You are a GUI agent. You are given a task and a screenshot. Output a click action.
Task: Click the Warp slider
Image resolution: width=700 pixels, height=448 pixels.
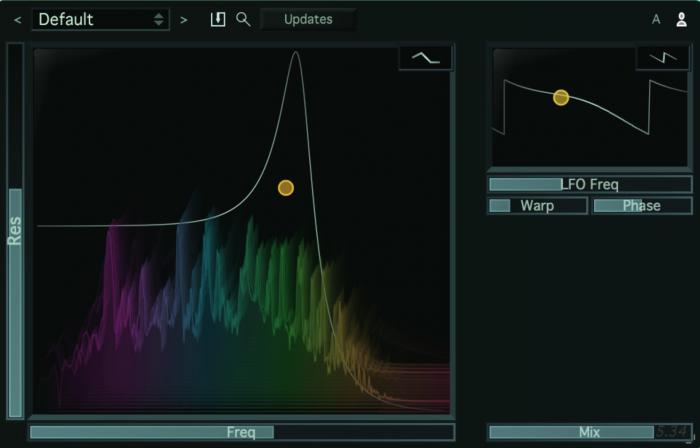[x=537, y=206]
